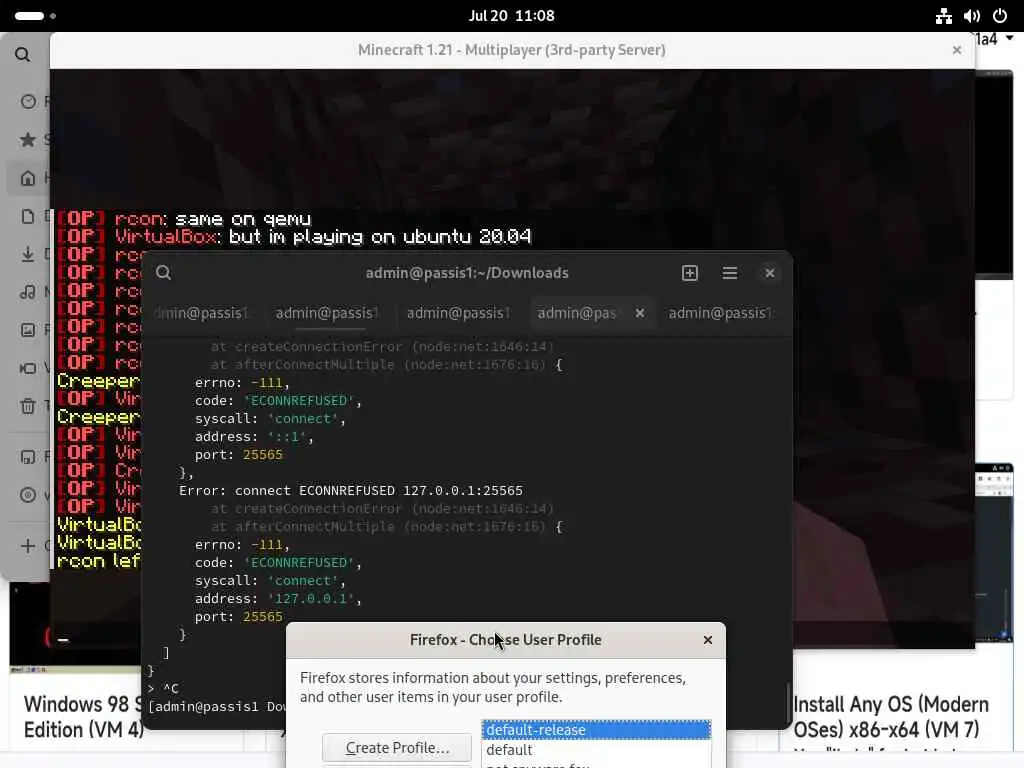The height and width of the screenshot is (768, 1024).
Task: Click the [admin@passis1 shell prompt line
Action: point(216,707)
